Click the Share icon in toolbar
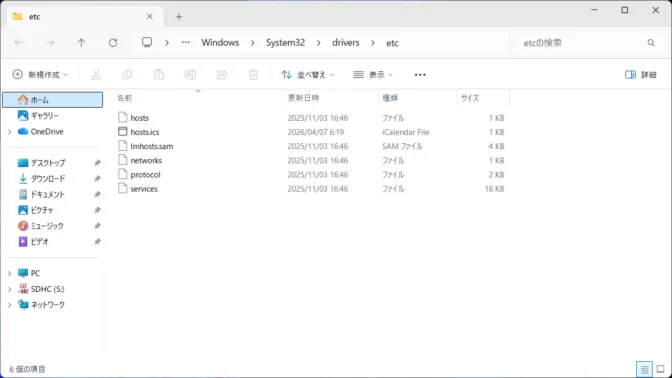Viewport: 672px width, 378px height. click(222, 75)
